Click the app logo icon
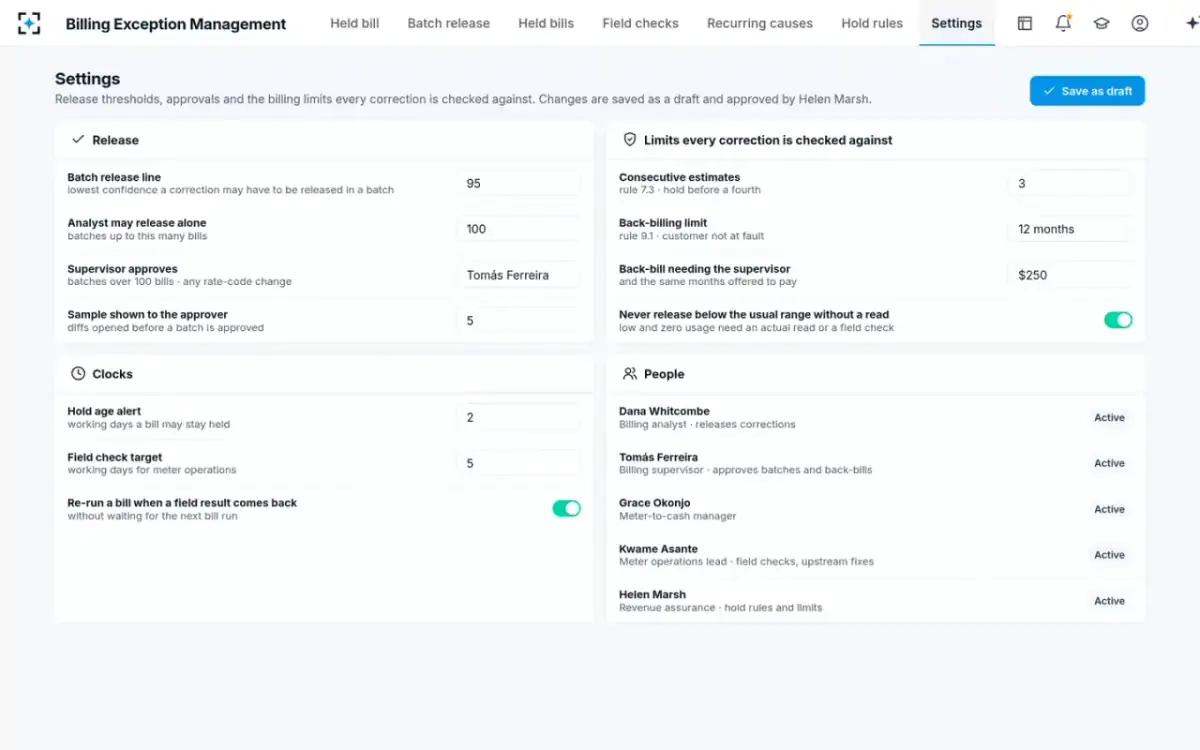This screenshot has width=1200, height=750. coord(30,23)
